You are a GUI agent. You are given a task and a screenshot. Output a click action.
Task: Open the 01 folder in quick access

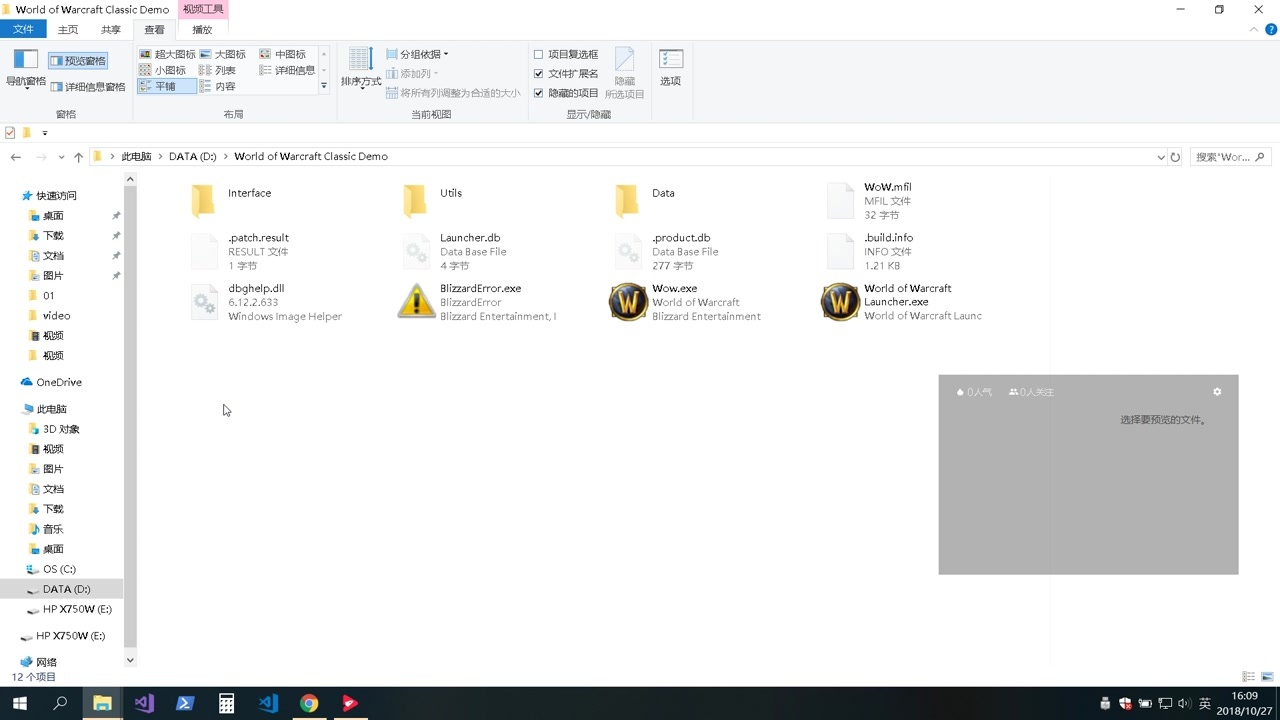click(x=48, y=296)
